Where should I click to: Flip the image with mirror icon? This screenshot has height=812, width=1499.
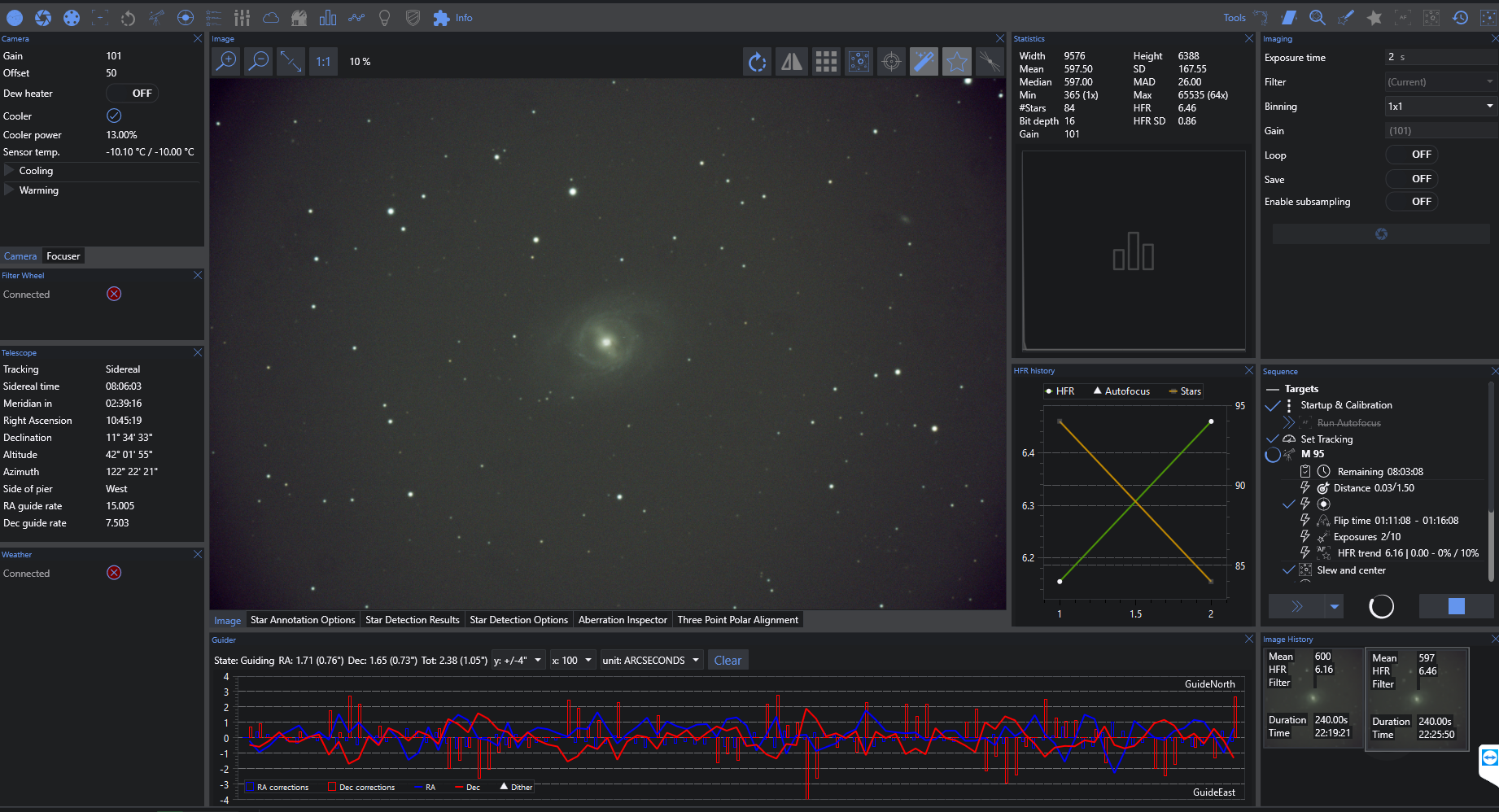pos(791,61)
